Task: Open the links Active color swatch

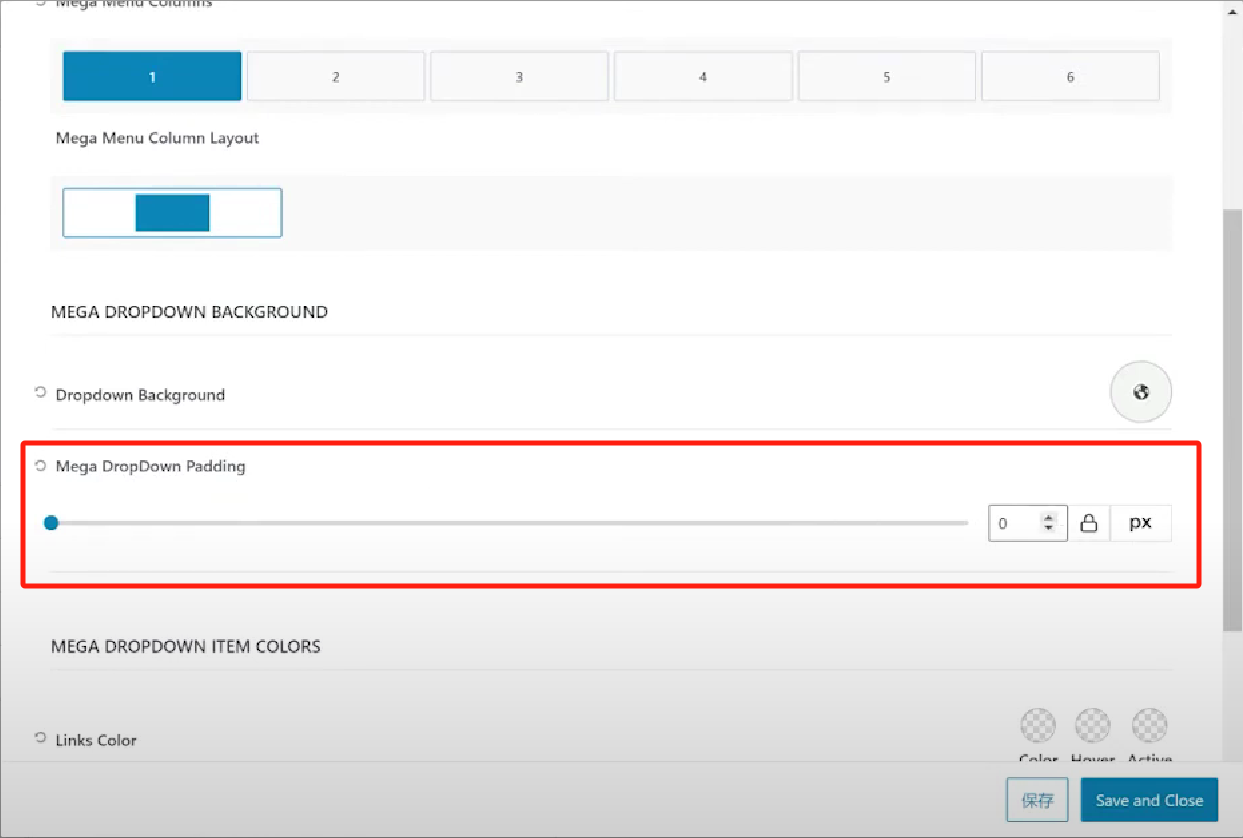Action: pyautogui.click(x=1149, y=725)
